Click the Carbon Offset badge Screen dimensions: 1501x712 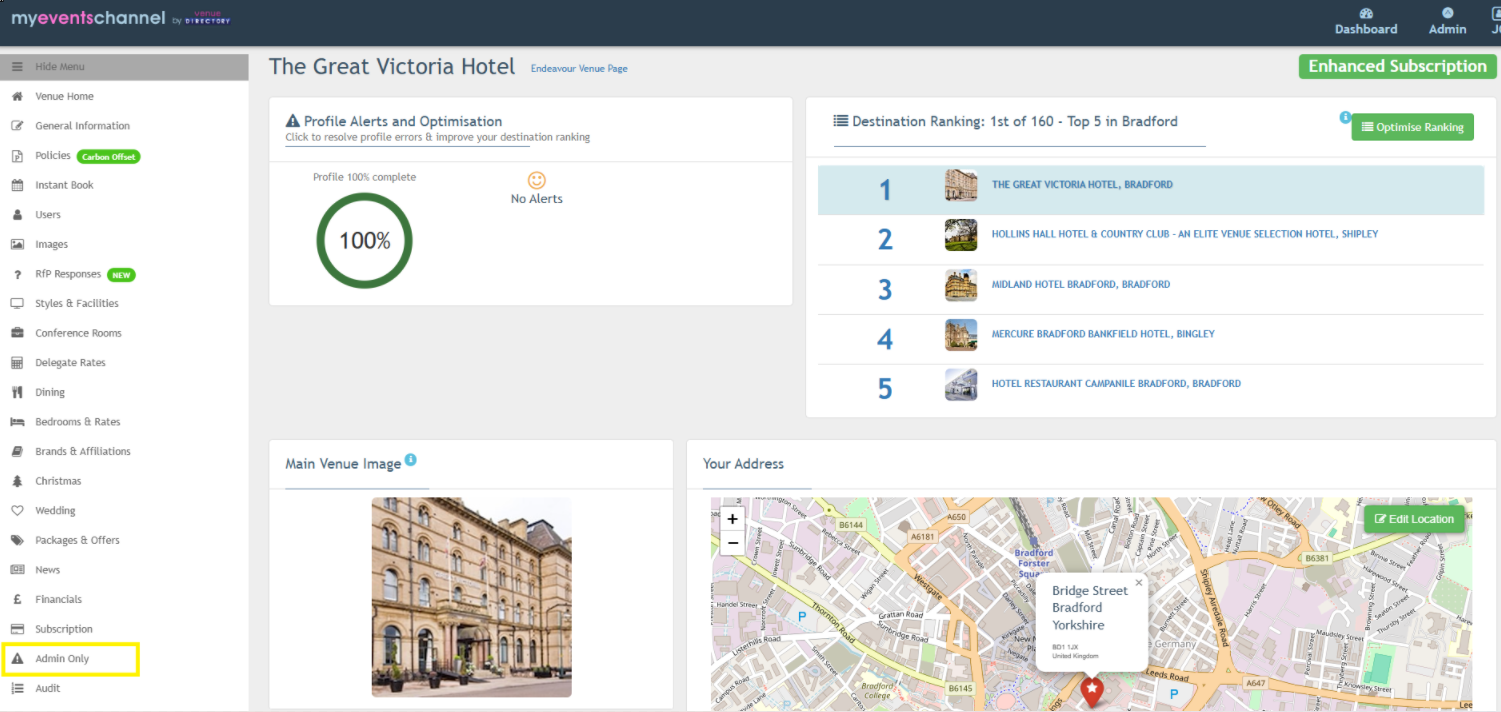(x=109, y=157)
